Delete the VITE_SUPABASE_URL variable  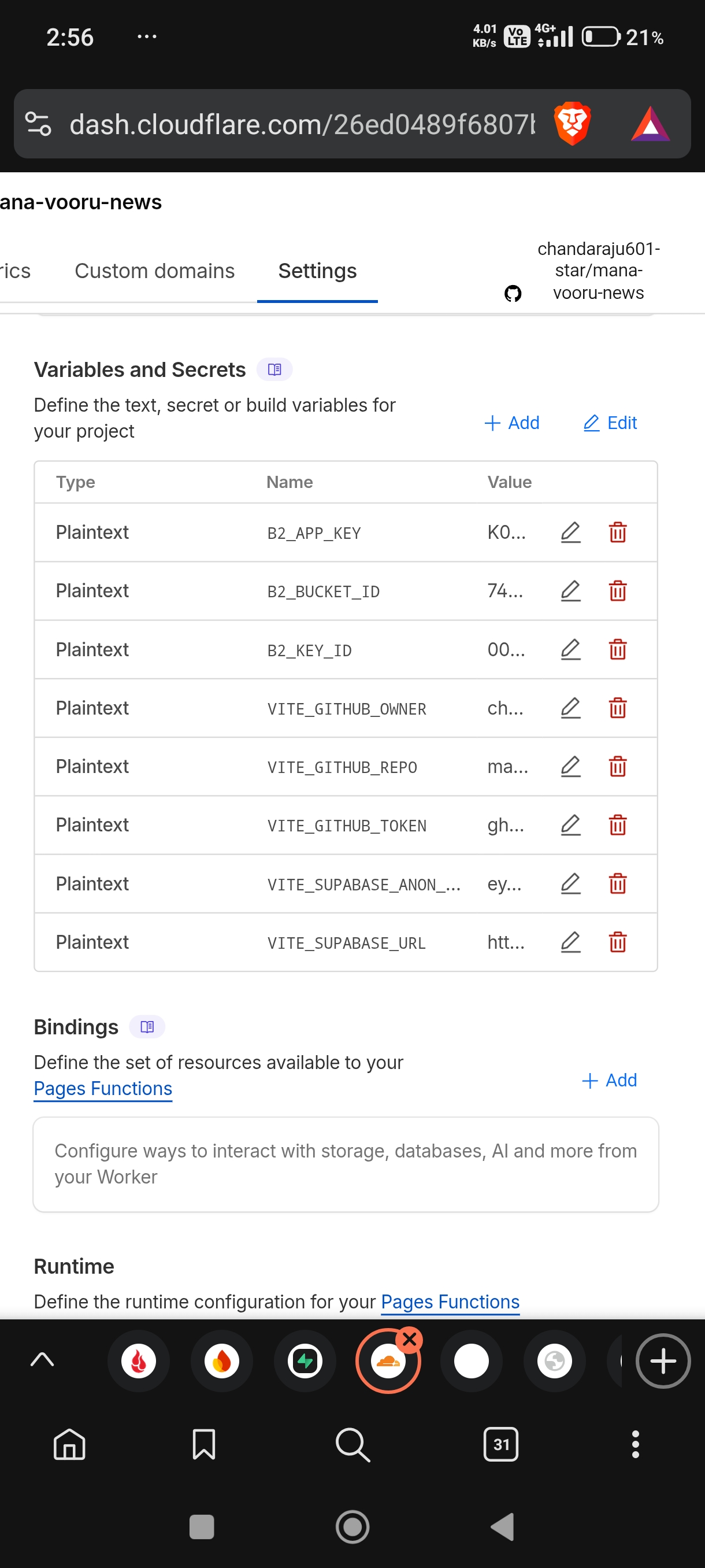click(x=617, y=942)
